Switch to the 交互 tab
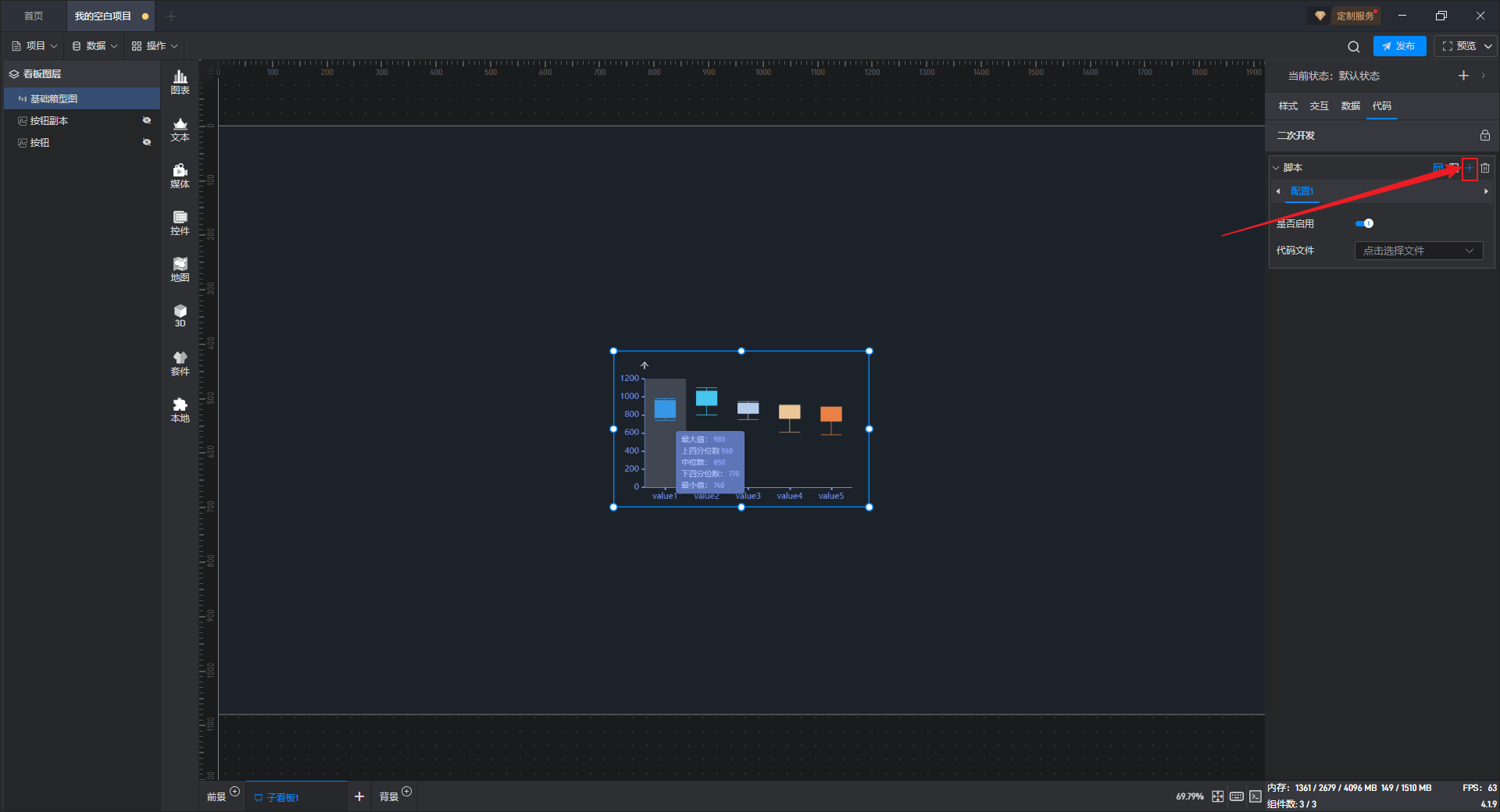Viewport: 1500px width, 812px height. (x=1319, y=106)
